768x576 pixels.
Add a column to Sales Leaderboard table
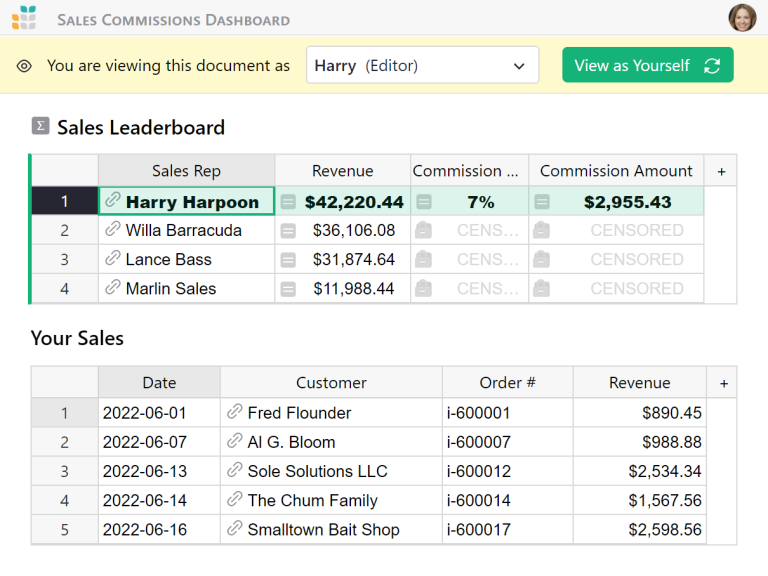[x=721, y=171]
